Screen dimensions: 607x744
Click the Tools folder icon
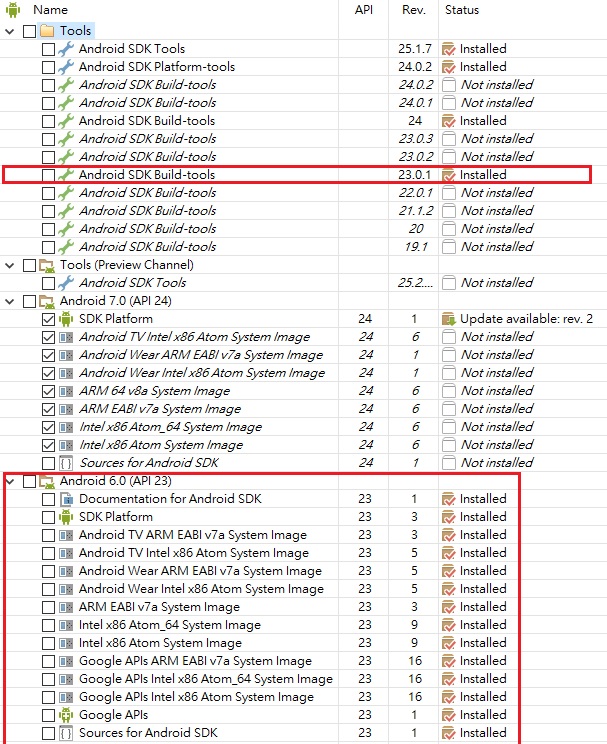47,31
